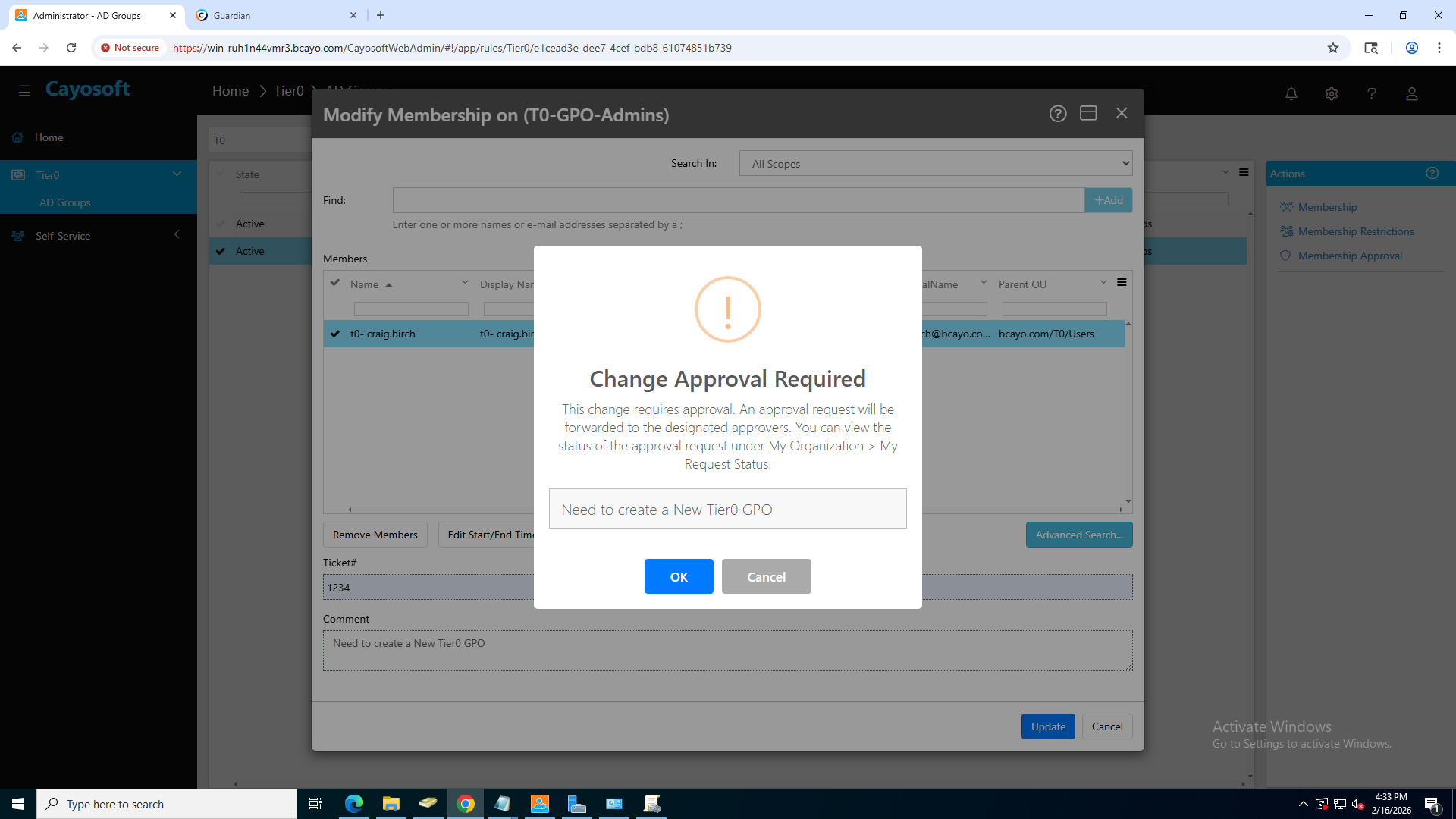Collapse the Tier0 sidebar section
Image resolution: width=1456 pixels, height=819 pixels.
click(177, 174)
